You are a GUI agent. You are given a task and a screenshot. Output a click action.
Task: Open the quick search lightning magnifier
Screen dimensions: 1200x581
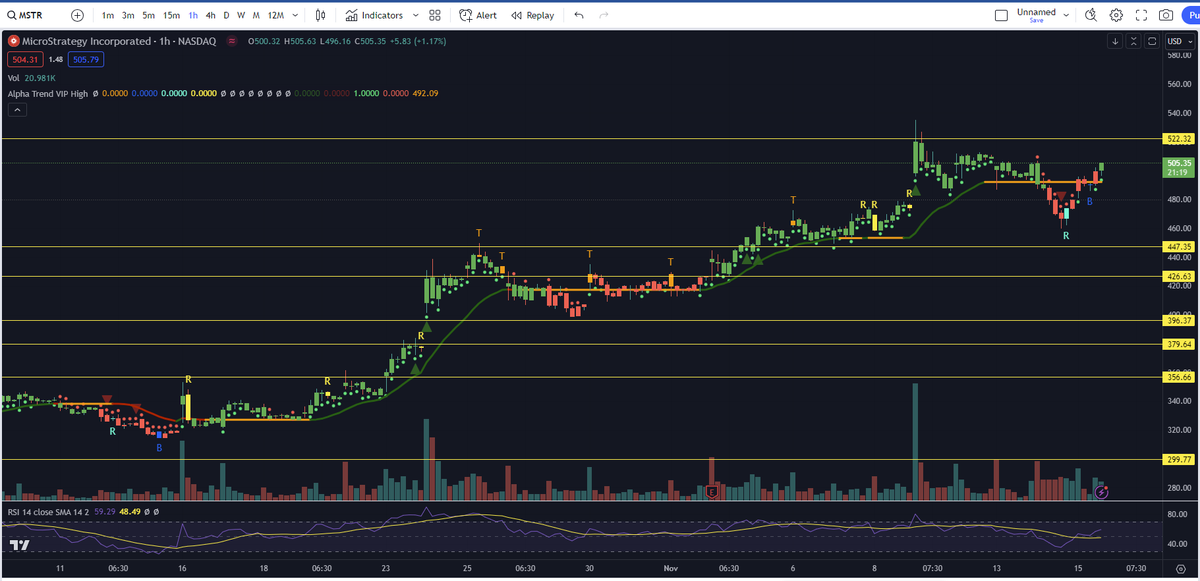click(x=1091, y=15)
